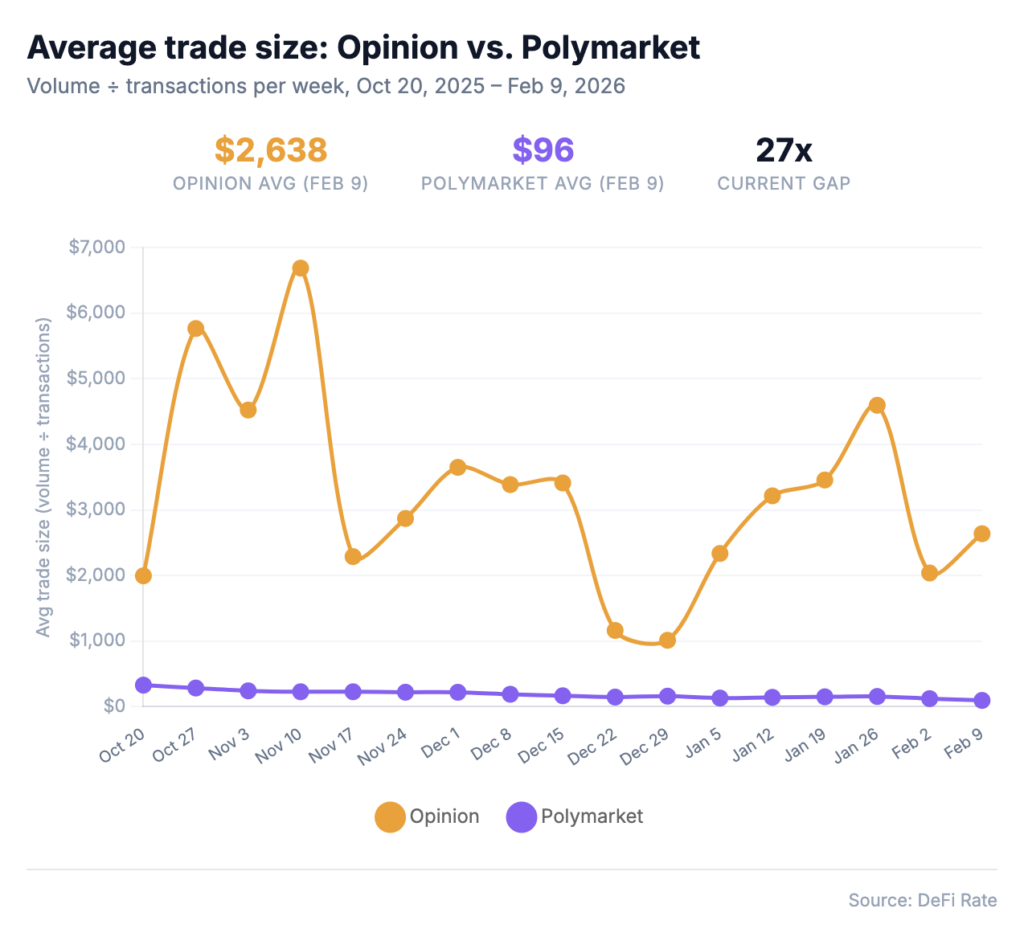Click the Opinion data point for Jan 26

click(877, 405)
